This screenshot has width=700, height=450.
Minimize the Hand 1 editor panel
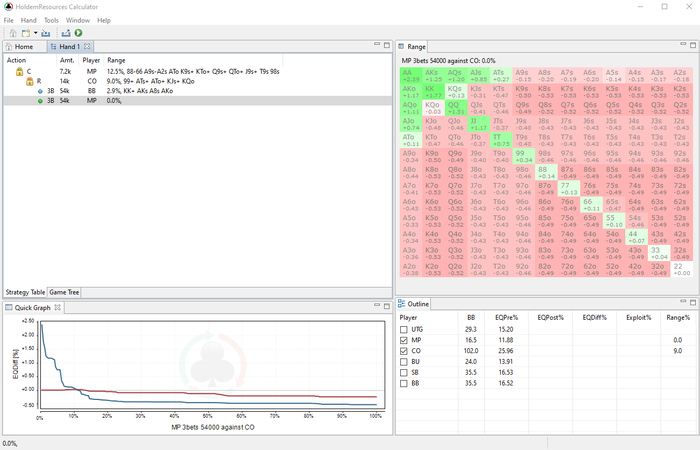[377, 44]
